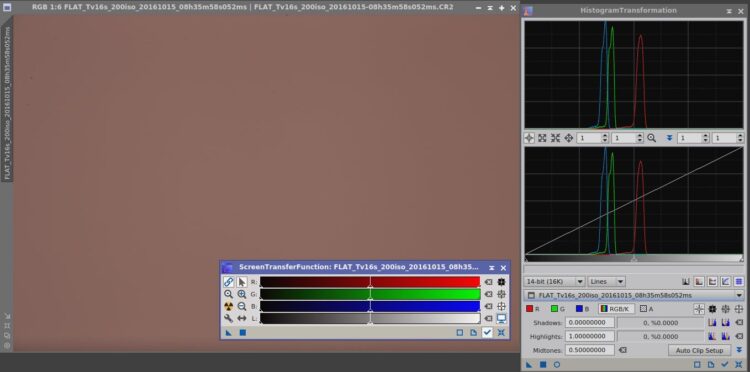Click the real-time preview circle in HistogramTransformation
750x372 pixels.
coord(557,364)
